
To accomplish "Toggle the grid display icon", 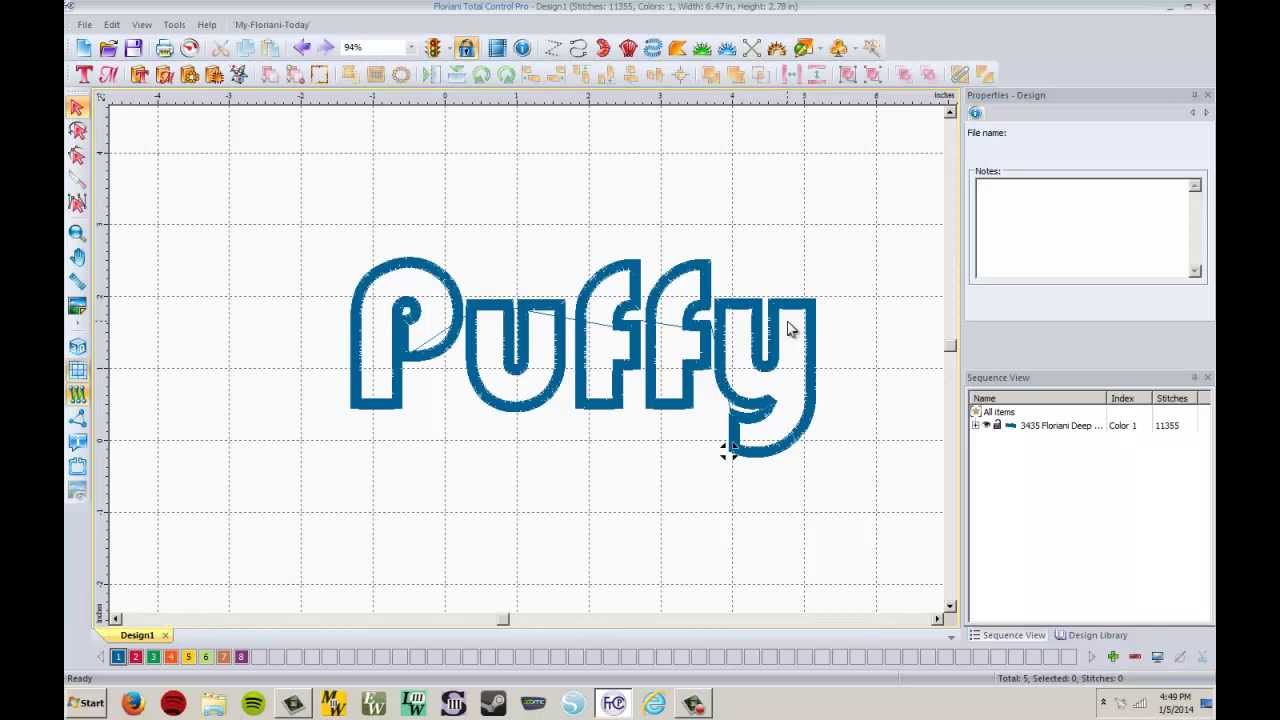I will (77, 371).
